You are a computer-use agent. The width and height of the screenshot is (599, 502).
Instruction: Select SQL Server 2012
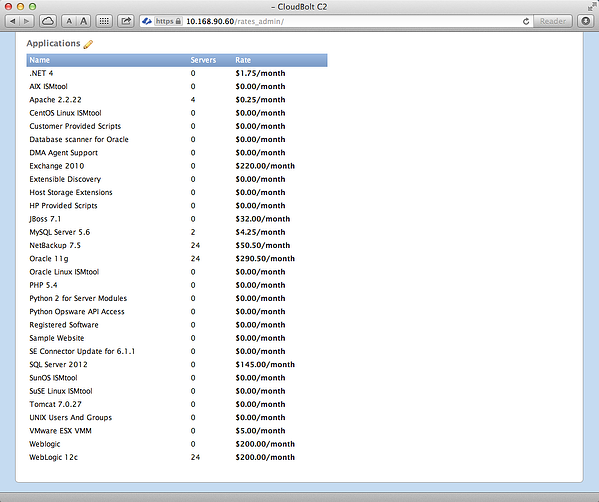click(x=58, y=365)
